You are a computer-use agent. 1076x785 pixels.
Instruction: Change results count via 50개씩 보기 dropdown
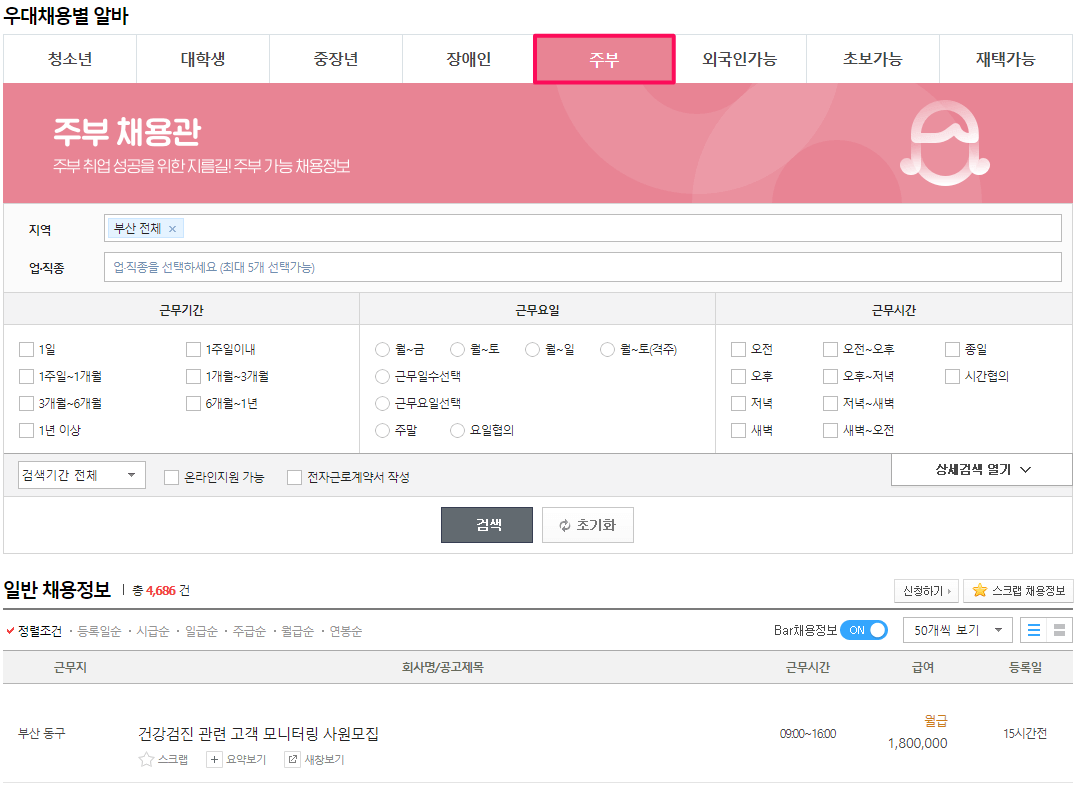pyautogui.click(x=957, y=630)
